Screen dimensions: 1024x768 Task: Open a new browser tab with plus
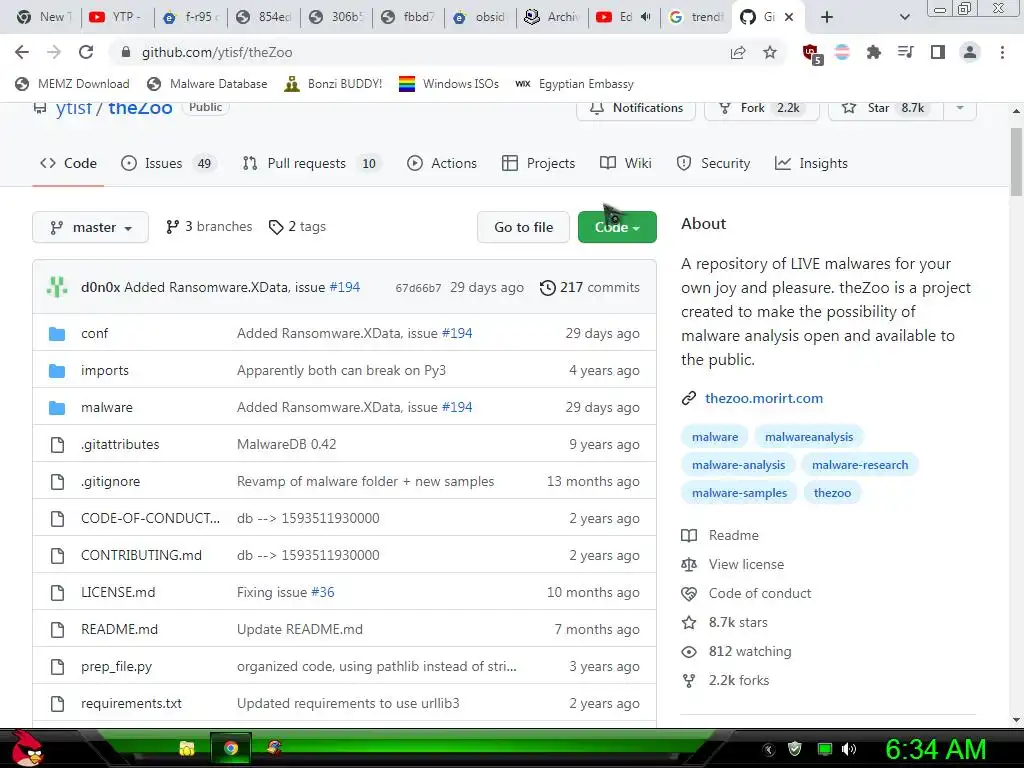(827, 17)
